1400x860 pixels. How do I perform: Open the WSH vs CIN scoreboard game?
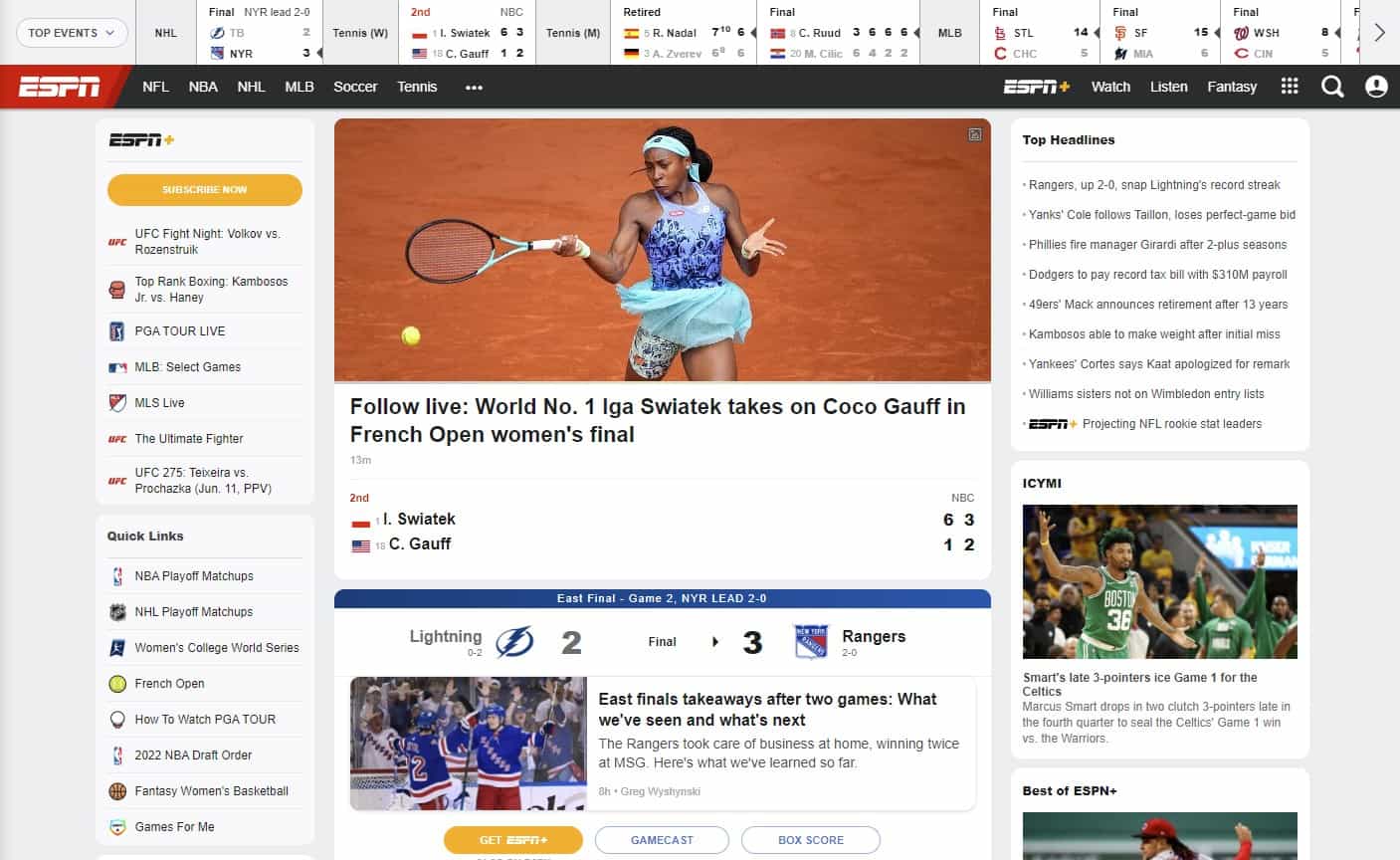tap(1282, 33)
